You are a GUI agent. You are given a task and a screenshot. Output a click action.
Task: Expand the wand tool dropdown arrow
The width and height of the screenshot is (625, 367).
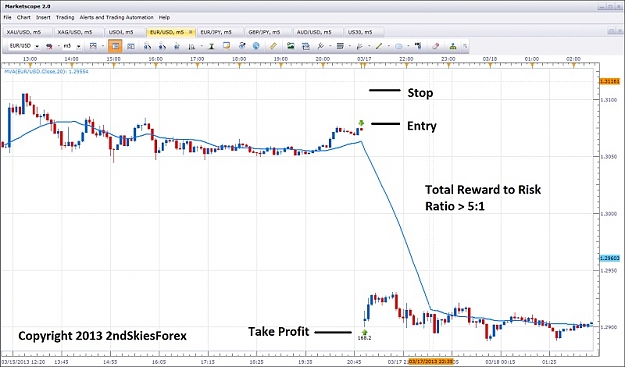click(x=330, y=46)
